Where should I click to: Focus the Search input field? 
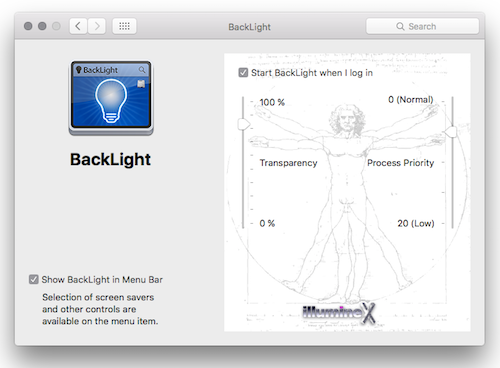[x=423, y=26]
